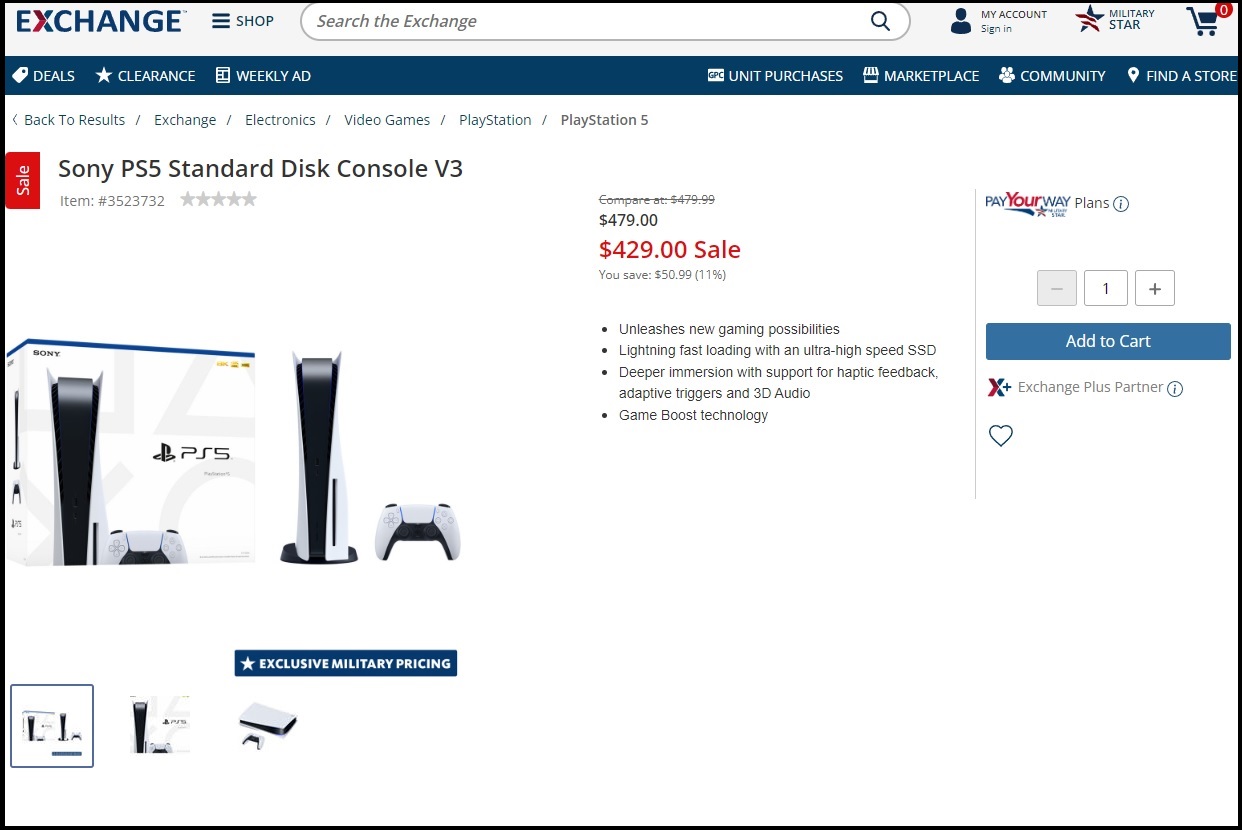Increase quantity with plus button
Viewport: 1242px width, 830px height.
coord(1155,289)
